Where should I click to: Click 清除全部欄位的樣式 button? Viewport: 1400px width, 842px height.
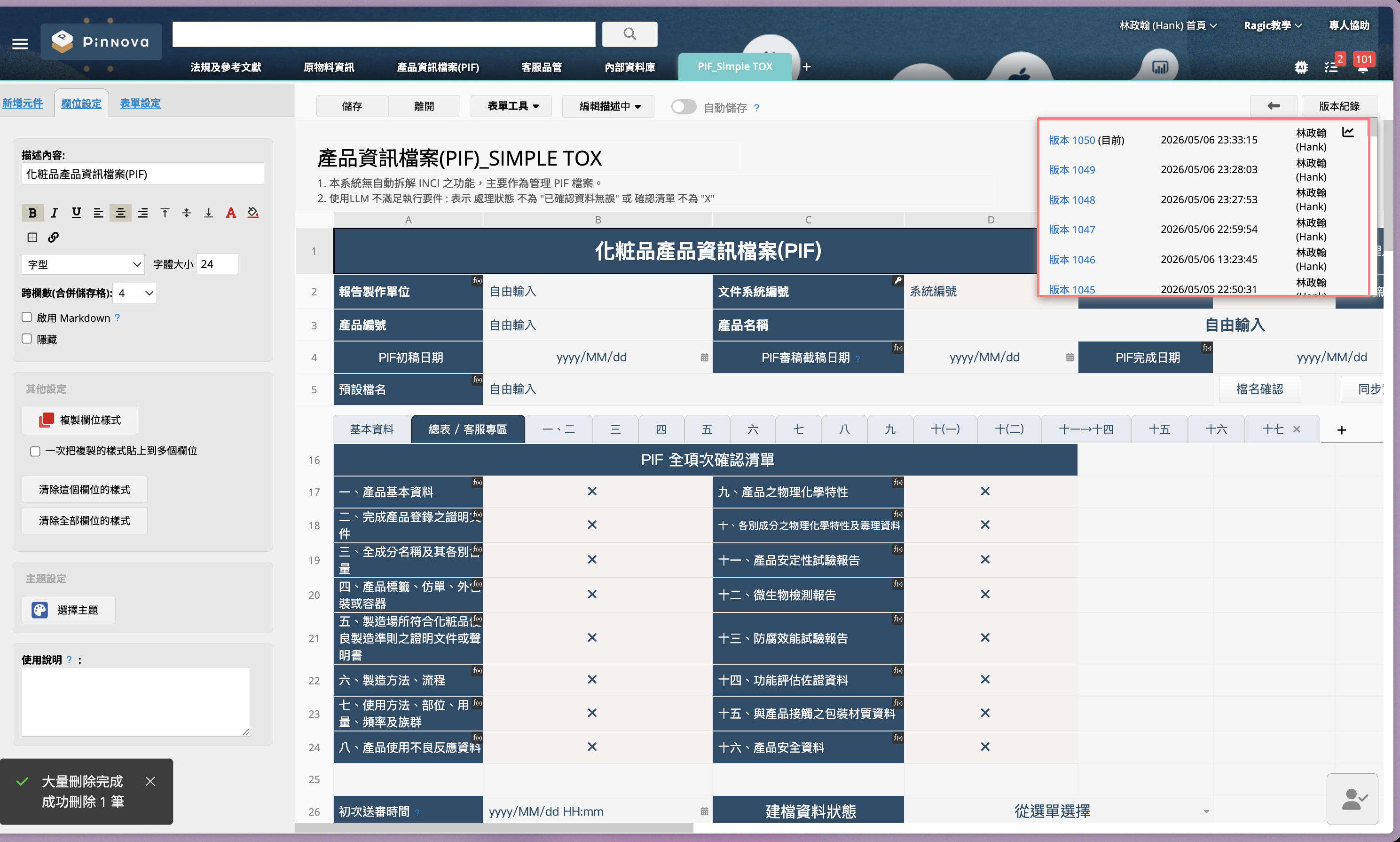tap(85, 520)
